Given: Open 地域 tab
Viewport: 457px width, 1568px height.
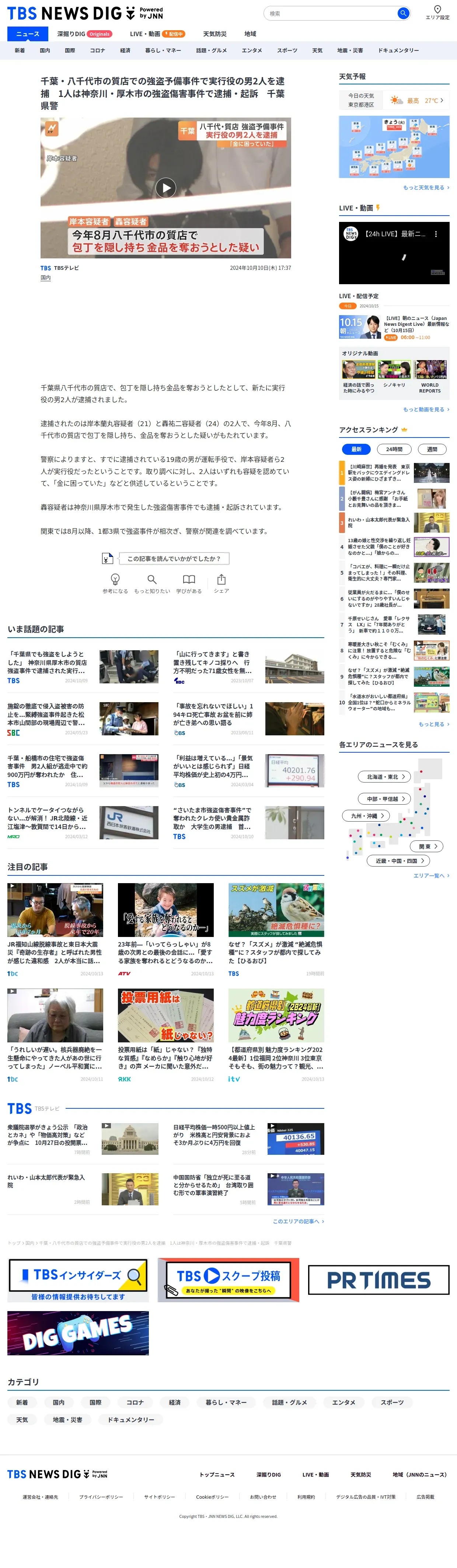Looking at the screenshot, I should (x=250, y=34).
